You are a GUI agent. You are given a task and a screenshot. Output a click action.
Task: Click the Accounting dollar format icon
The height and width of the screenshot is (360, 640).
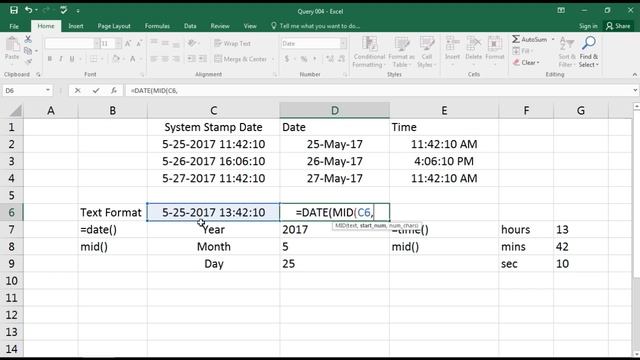[287, 59]
